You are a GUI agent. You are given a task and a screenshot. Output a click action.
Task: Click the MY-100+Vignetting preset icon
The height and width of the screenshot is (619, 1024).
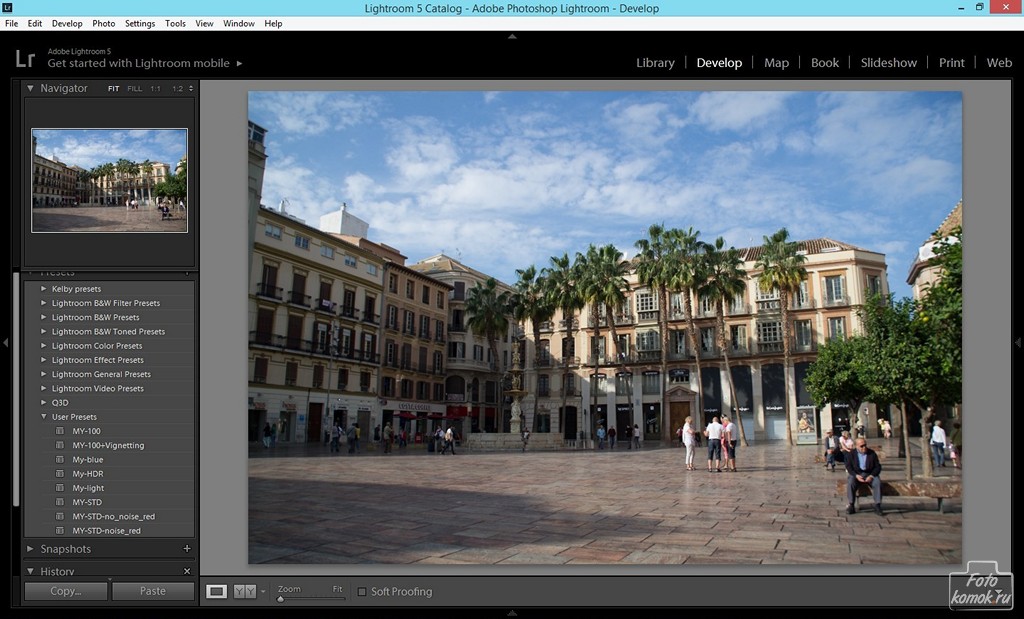click(60, 445)
